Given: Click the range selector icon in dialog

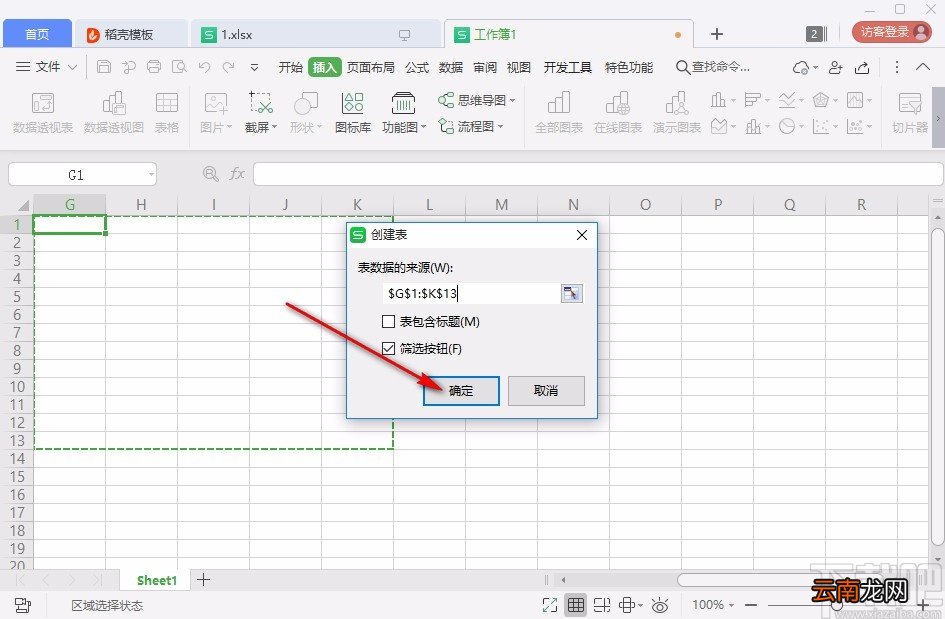Looking at the screenshot, I should (x=571, y=294).
